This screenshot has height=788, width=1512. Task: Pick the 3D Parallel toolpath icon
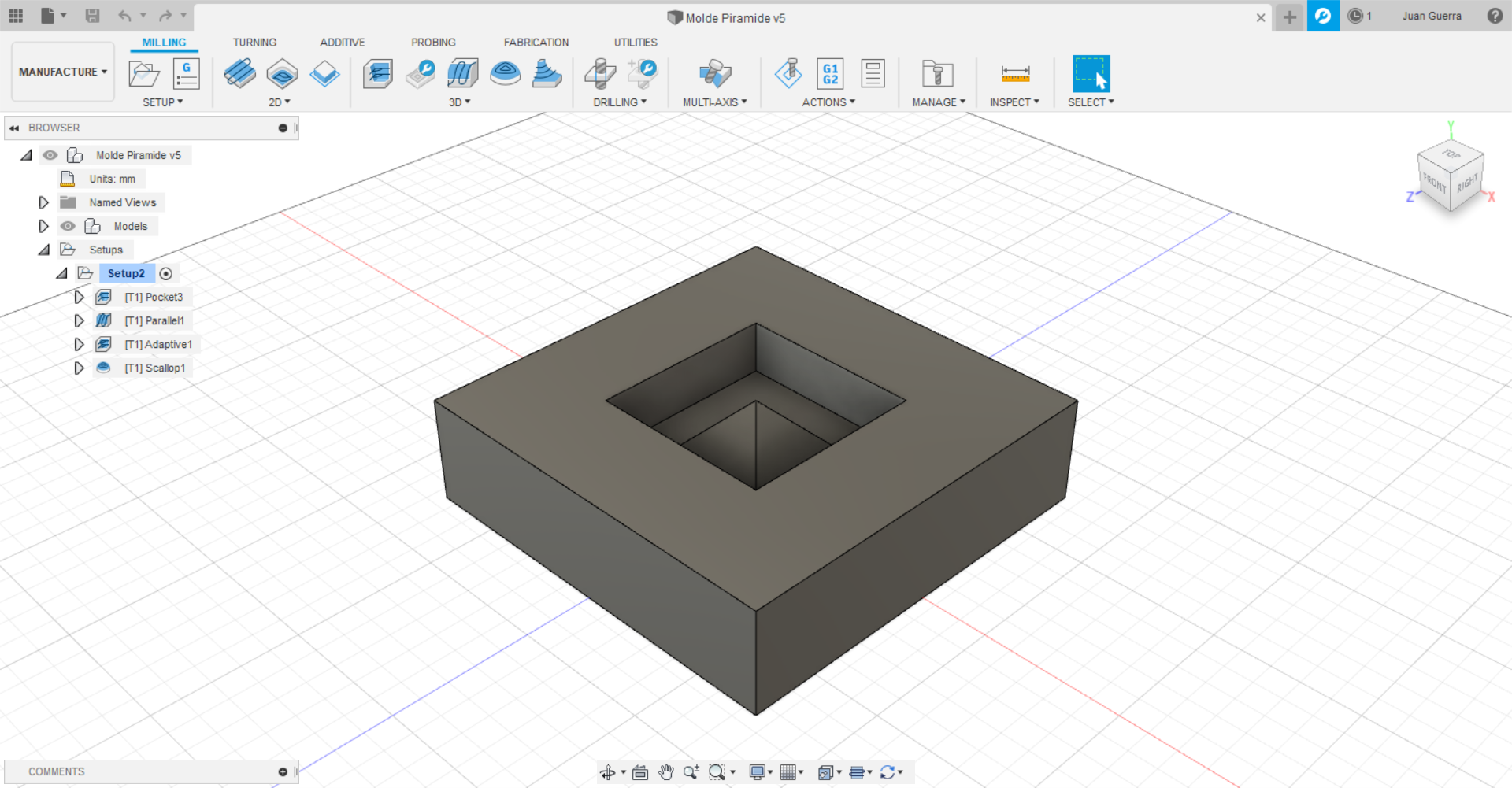[462, 74]
